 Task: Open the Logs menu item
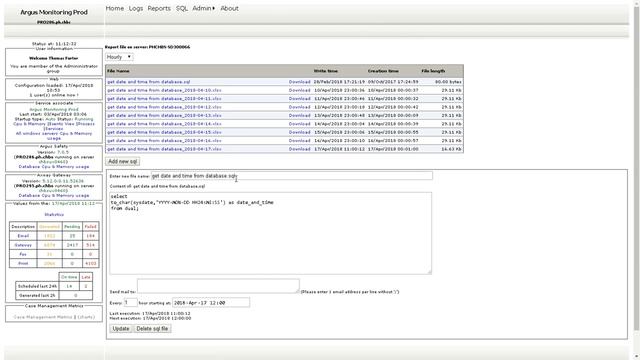[x=136, y=8]
